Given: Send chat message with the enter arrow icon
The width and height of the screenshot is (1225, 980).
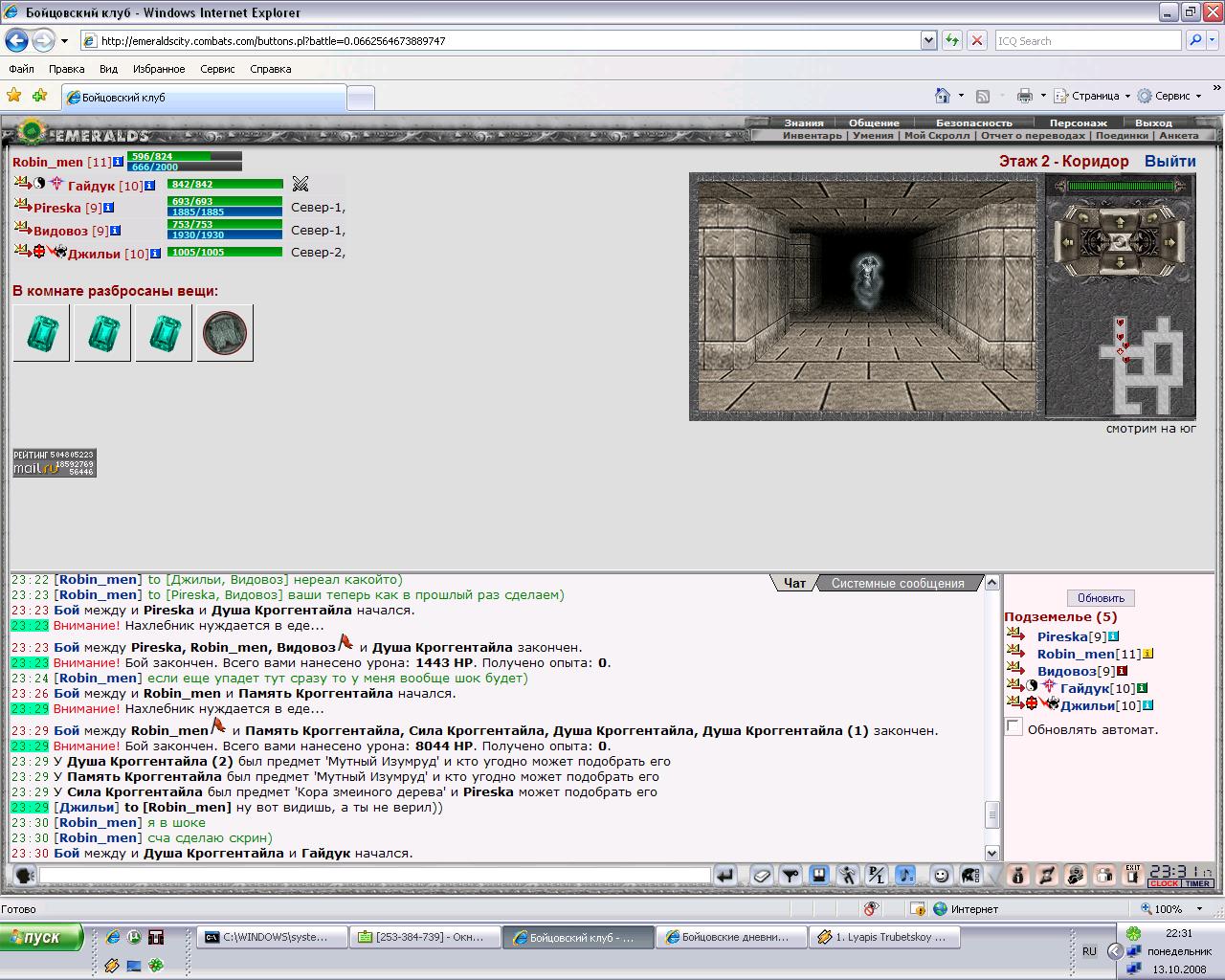Looking at the screenshot, I should pyautogui.click(x=724, y=875).
